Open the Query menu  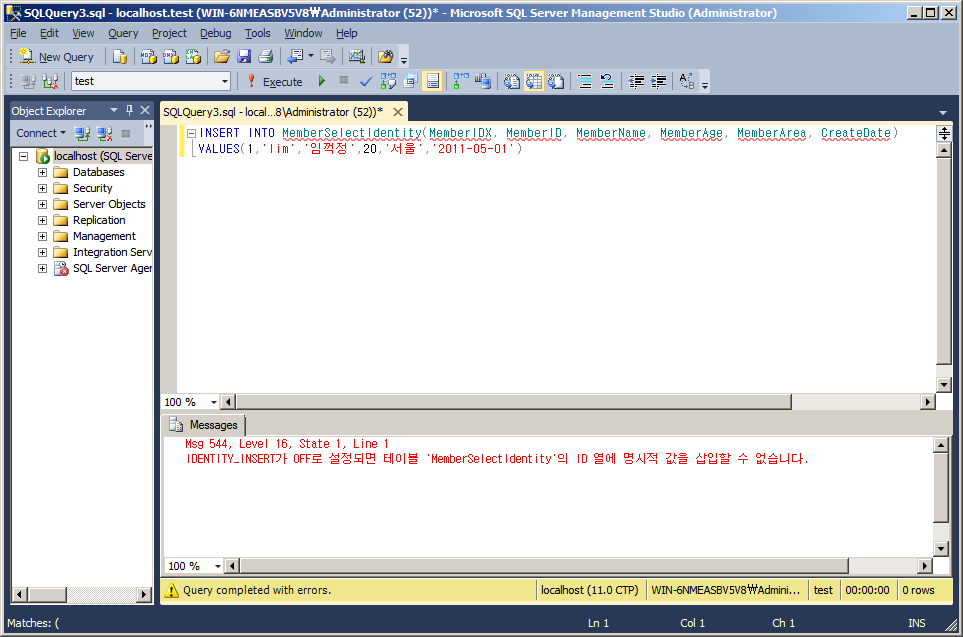pyautogui.click(x=123, y=33)
